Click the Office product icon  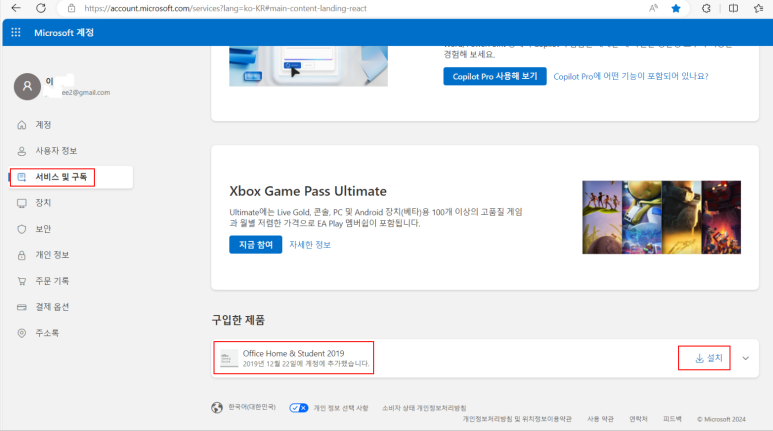click(x=229, y=359)
